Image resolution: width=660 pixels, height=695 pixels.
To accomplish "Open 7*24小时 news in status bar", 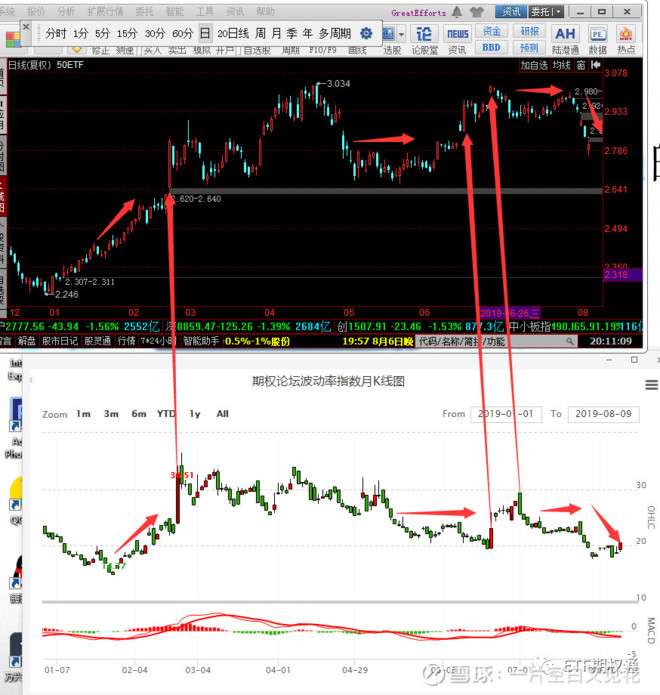I will coord(158,341).
